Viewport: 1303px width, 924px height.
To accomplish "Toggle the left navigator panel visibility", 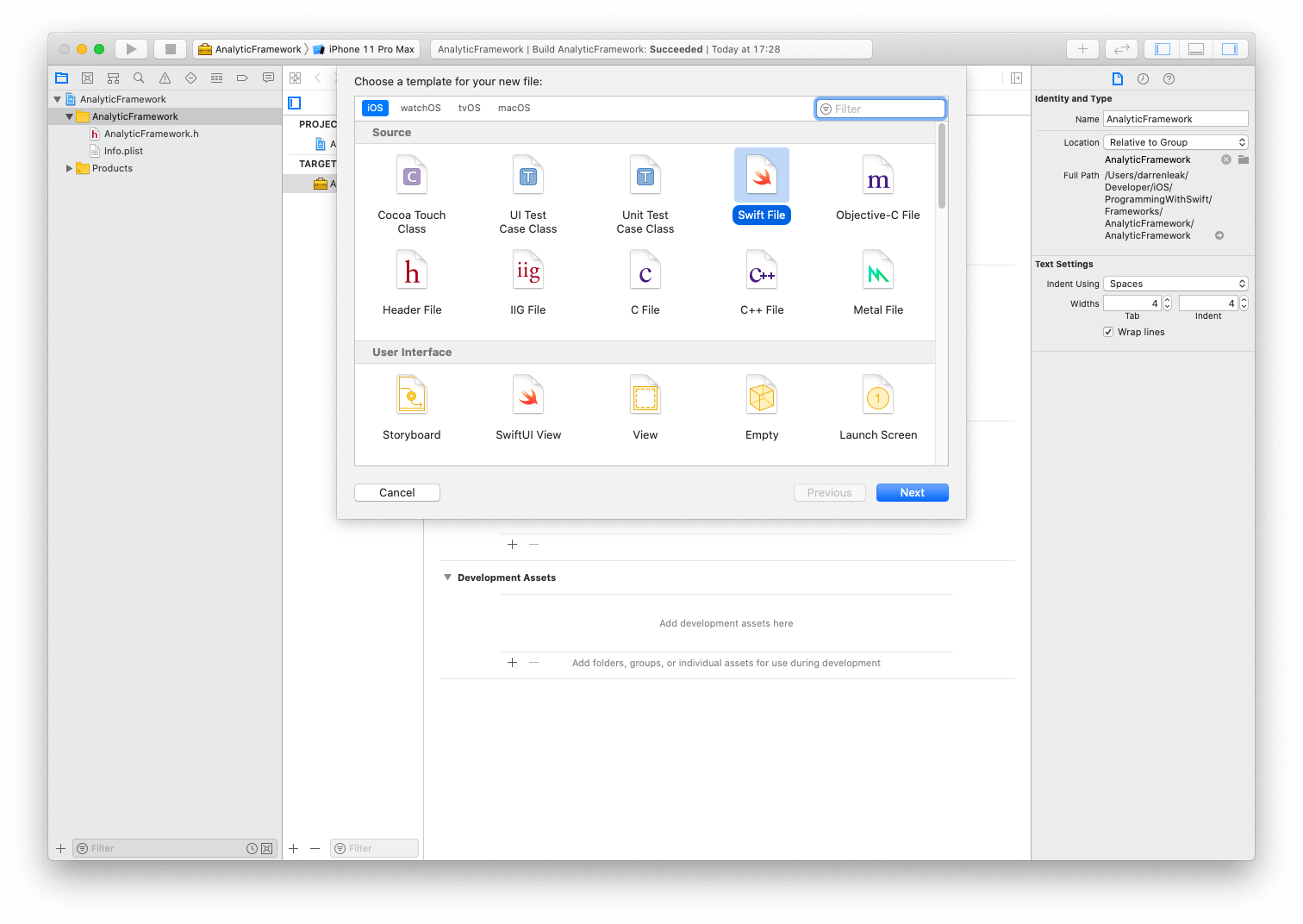I will pyautogui.click(x=1163, y=49).
